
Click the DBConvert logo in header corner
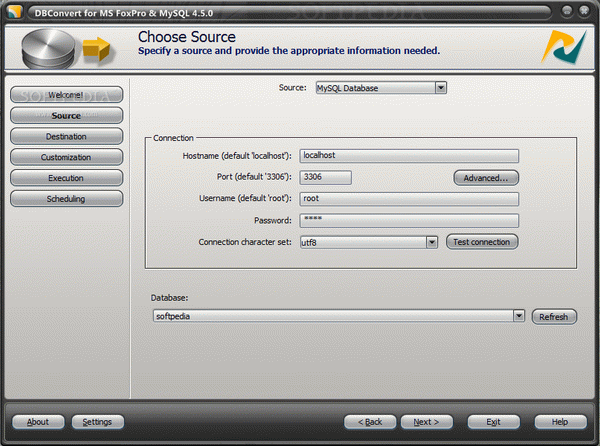pyautogui.click(x=564, y=47)
